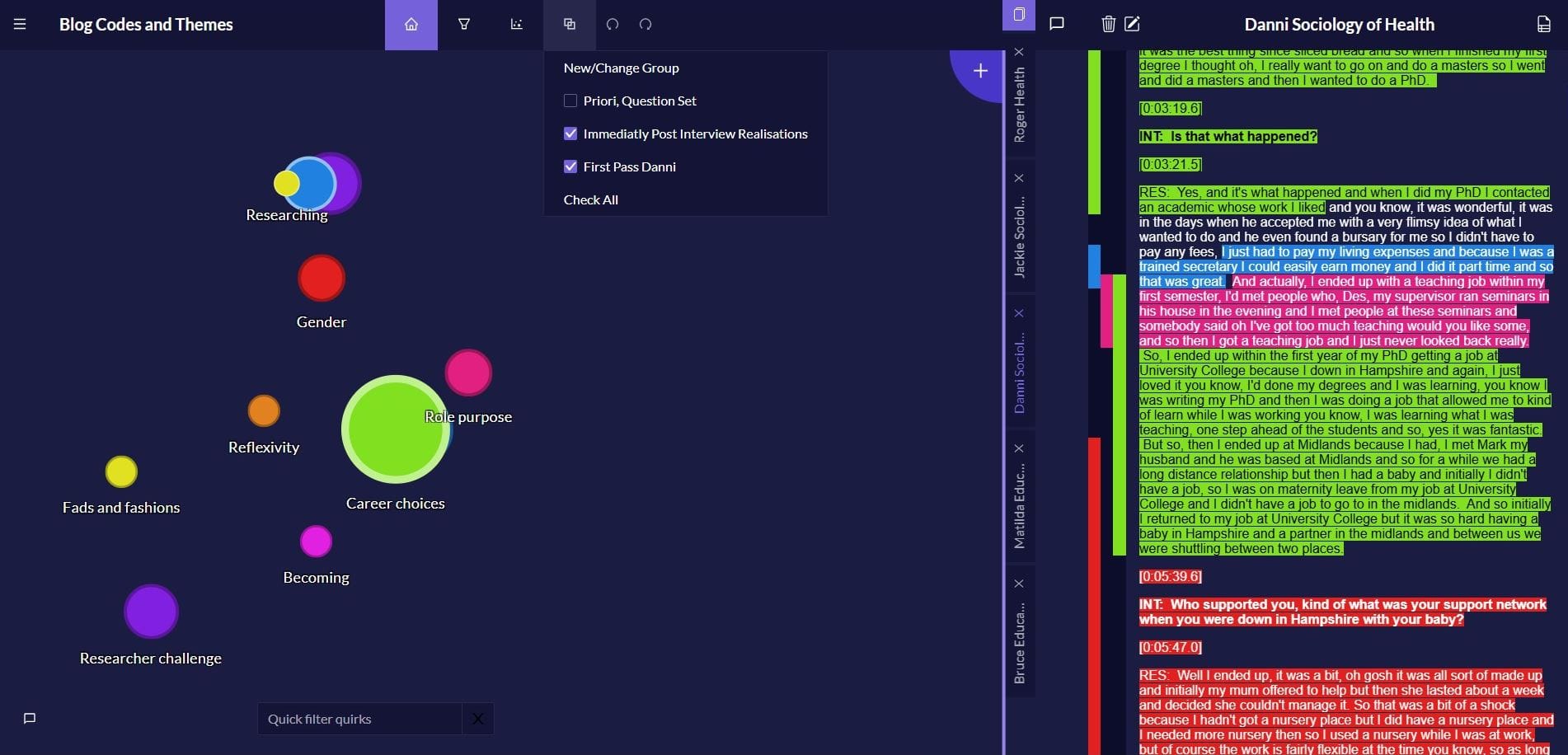Uncheck Immediatly Post Interview Realisations
The image size is (1568, 755).
point(570,134)
